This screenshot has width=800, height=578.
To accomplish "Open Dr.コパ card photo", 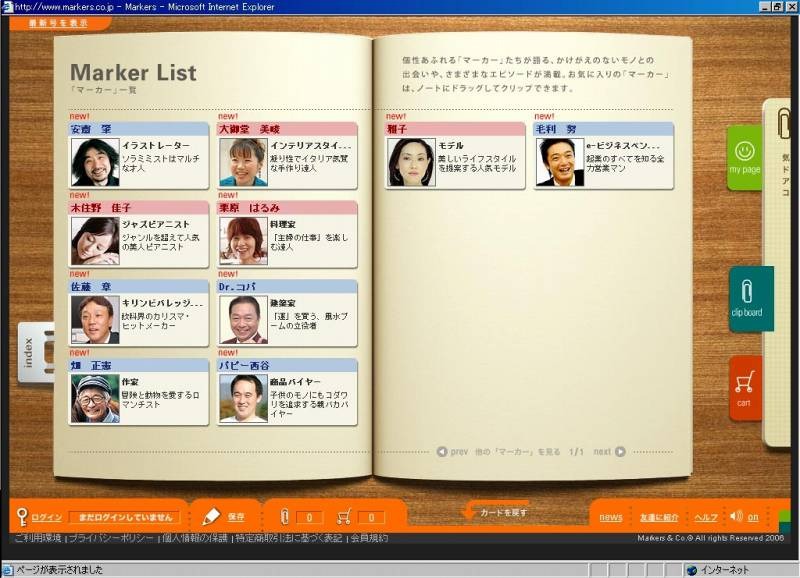I will [x=244, y=320].
